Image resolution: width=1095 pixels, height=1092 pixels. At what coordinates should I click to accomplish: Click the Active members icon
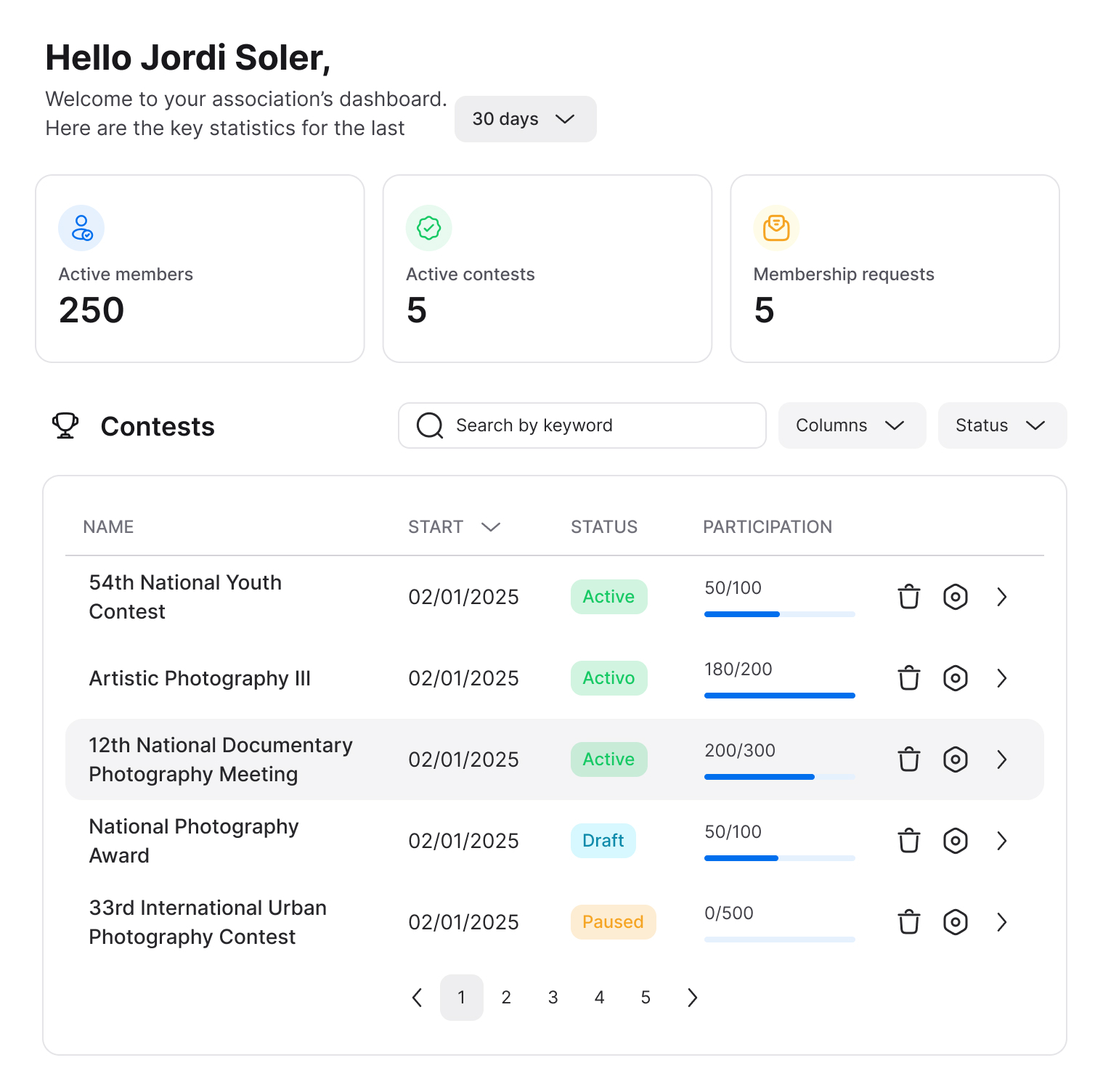(81, 228)
